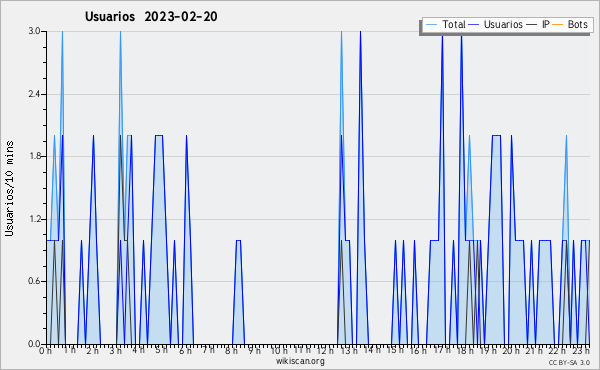Click the '17 h' x-axis label
Image resolution: width=600 pixels, height=370 pixels.
[x=442, y=350]
